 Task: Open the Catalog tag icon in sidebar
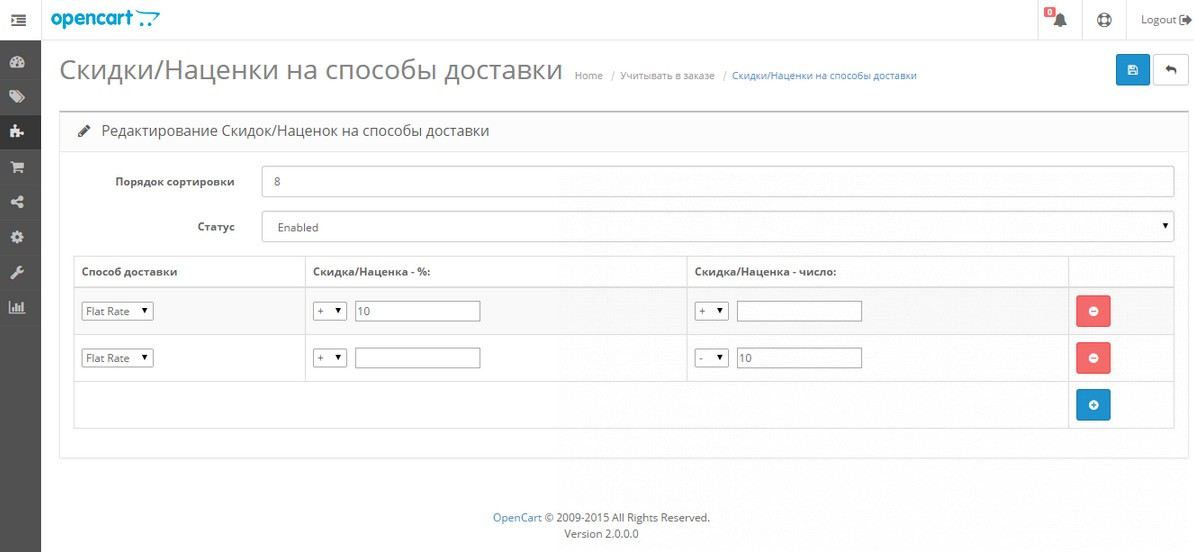[17, 97]
